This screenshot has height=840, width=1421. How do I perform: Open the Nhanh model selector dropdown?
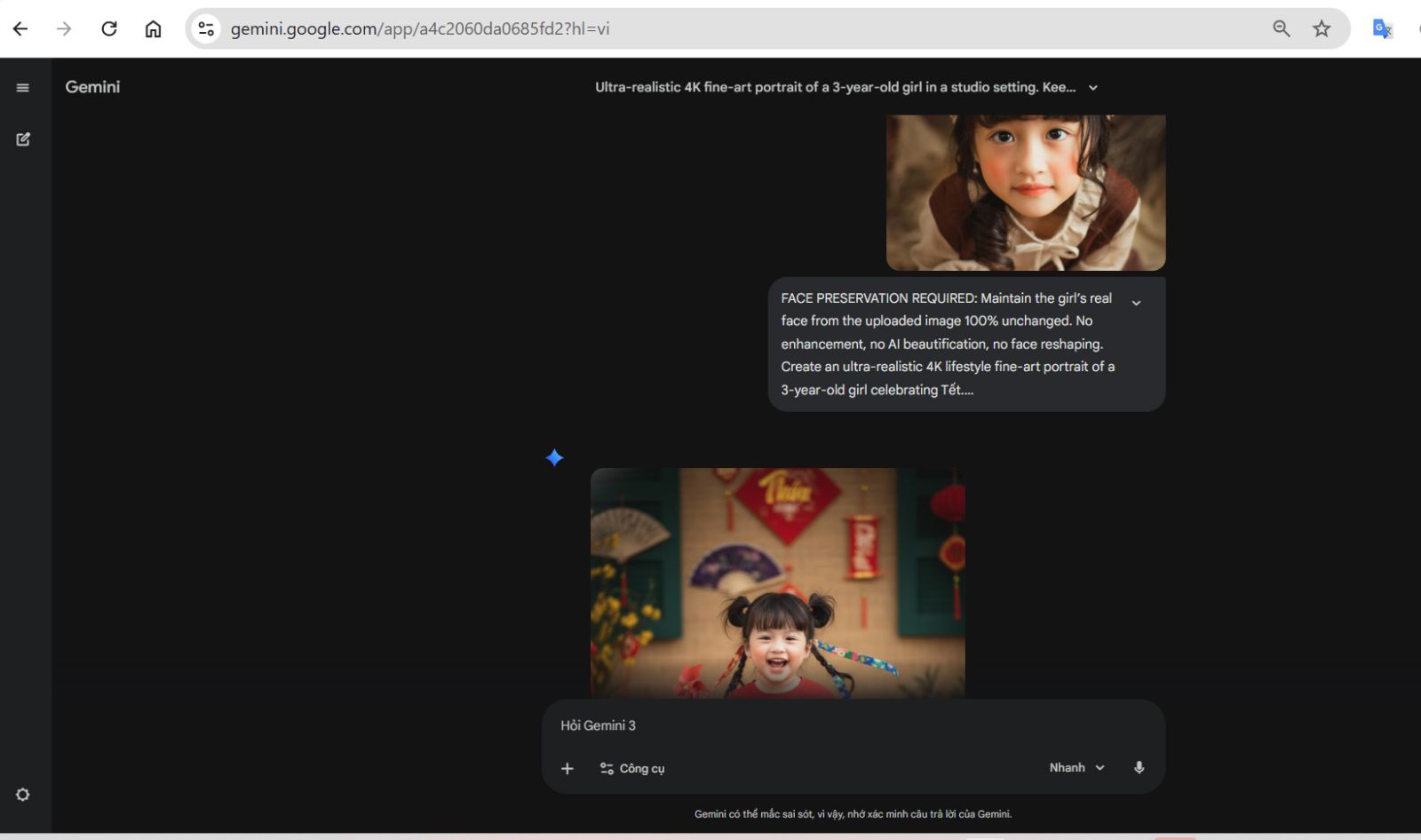1076,768
